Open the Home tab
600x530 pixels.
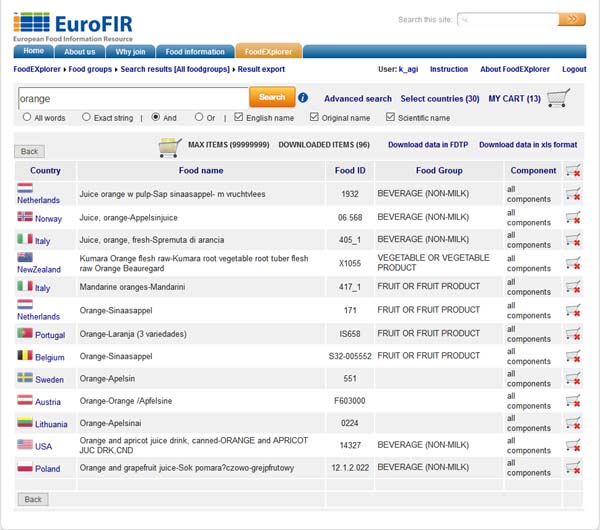pos(34,51)
